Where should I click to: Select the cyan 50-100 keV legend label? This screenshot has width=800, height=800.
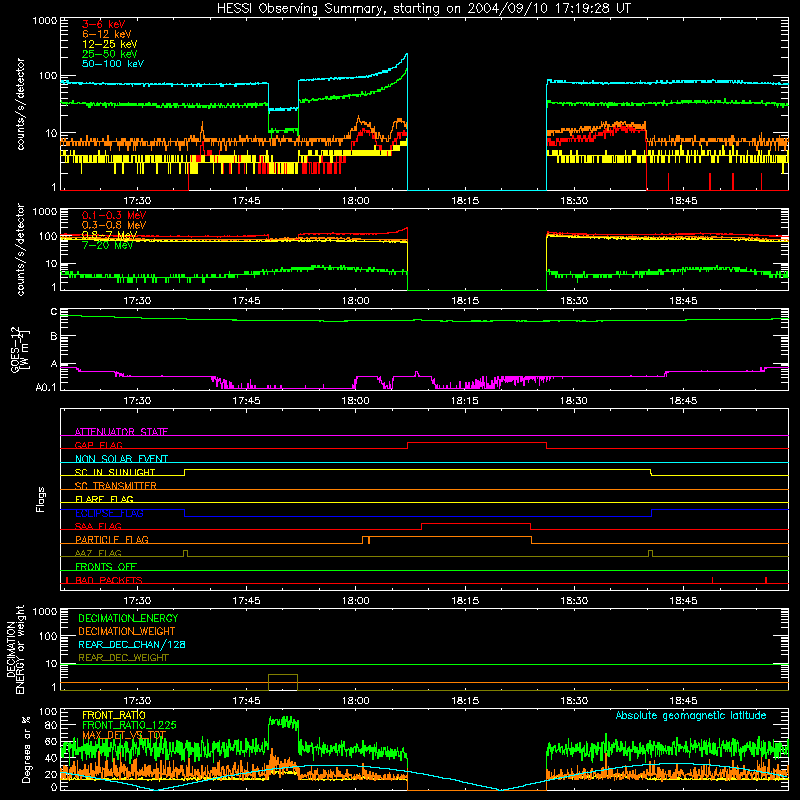click(113, 64)
